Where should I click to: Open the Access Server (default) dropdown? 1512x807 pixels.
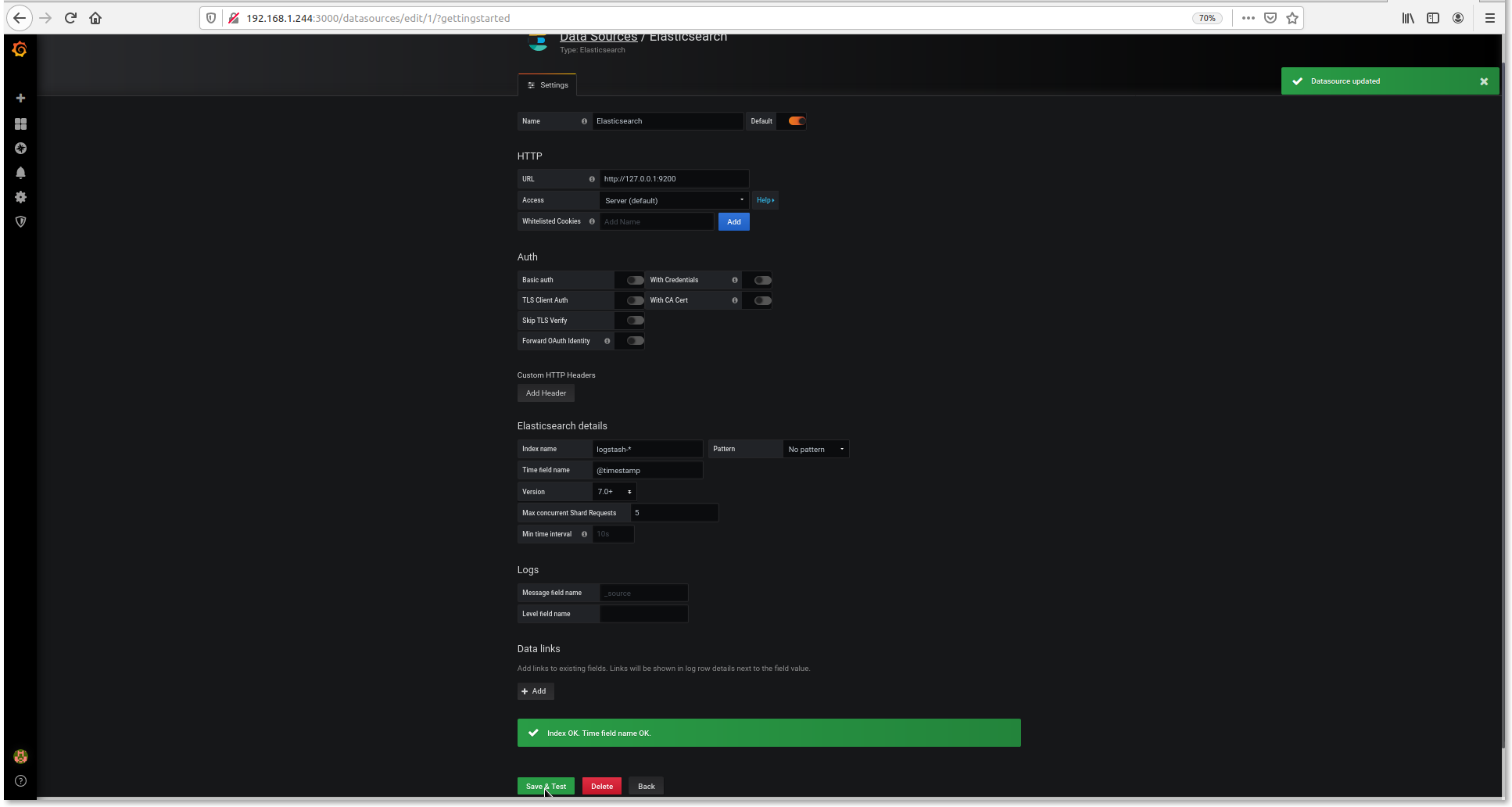pyautogui.click(x=674, y=200)
